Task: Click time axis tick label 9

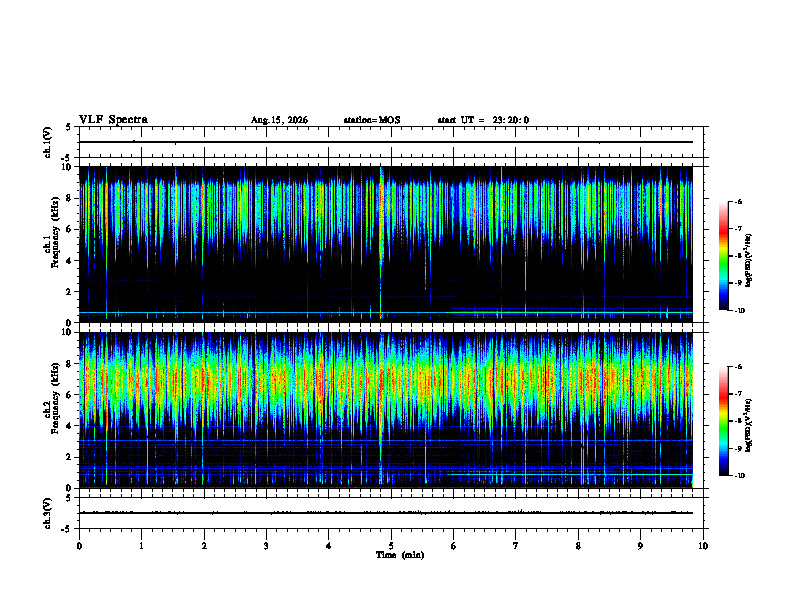Action: tap(640, 546)
